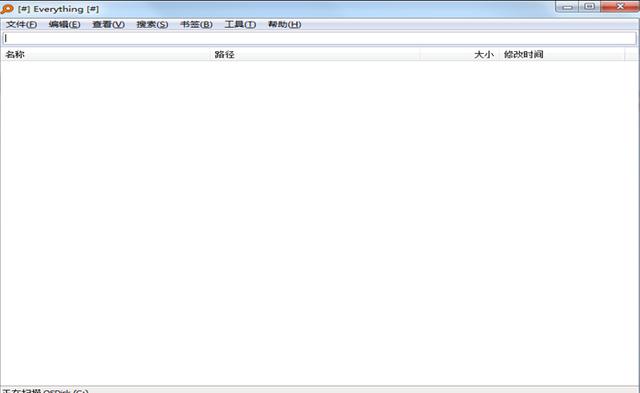Sort results by 修改时间 column header
The image size is (640, 393).
click(x=562, y=54)
